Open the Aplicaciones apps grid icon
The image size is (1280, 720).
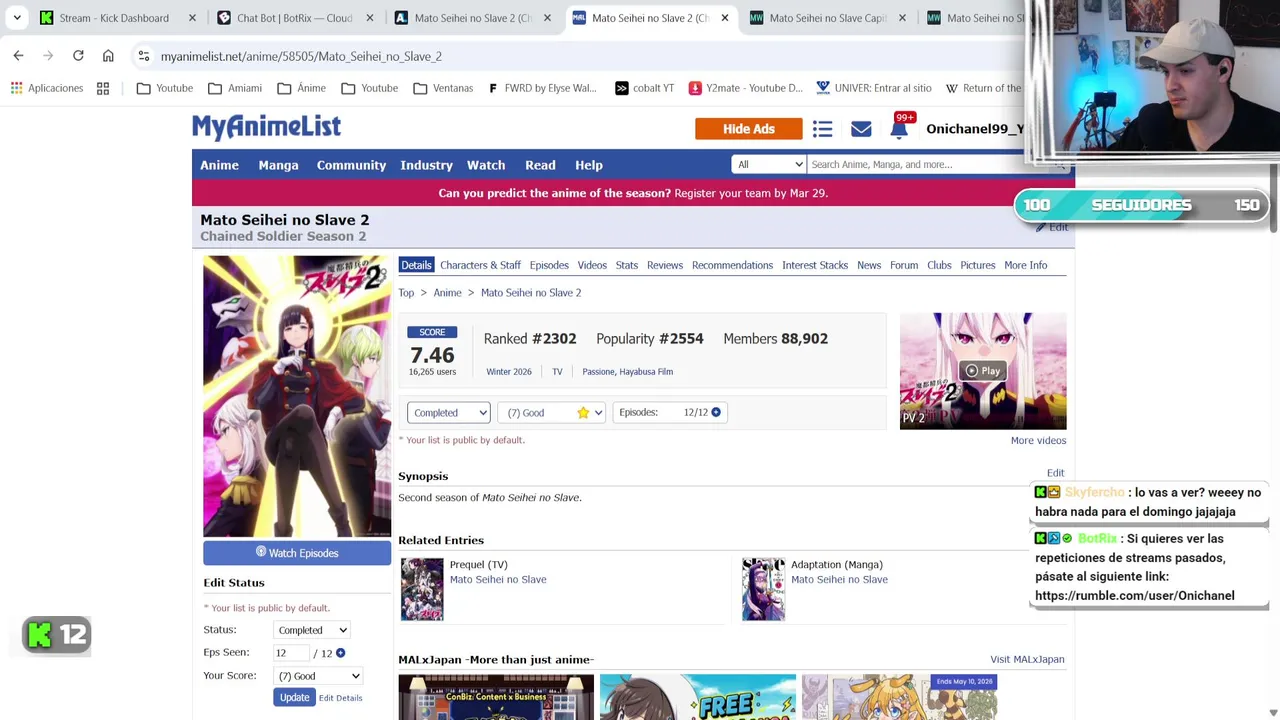(16, 88)
